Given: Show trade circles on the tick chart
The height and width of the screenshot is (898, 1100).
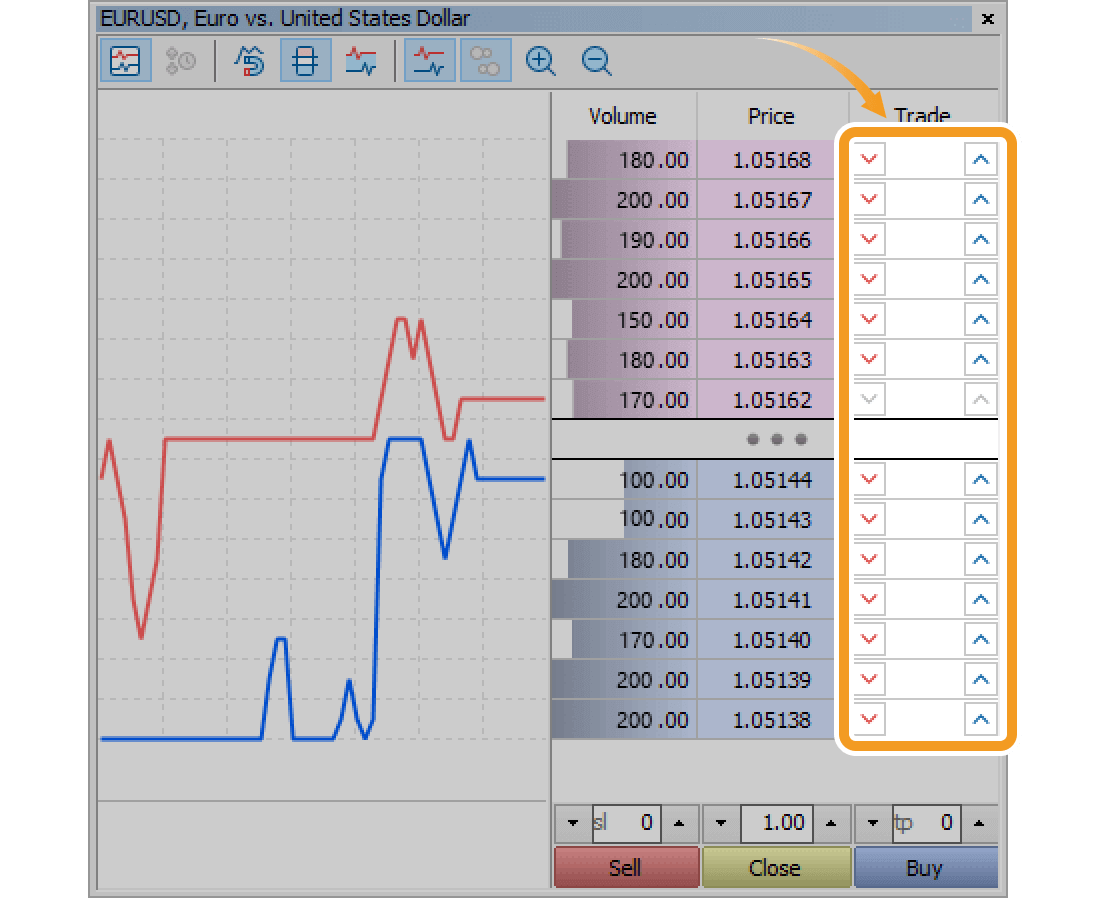Looking at the screenshot, I should point(485,60).
